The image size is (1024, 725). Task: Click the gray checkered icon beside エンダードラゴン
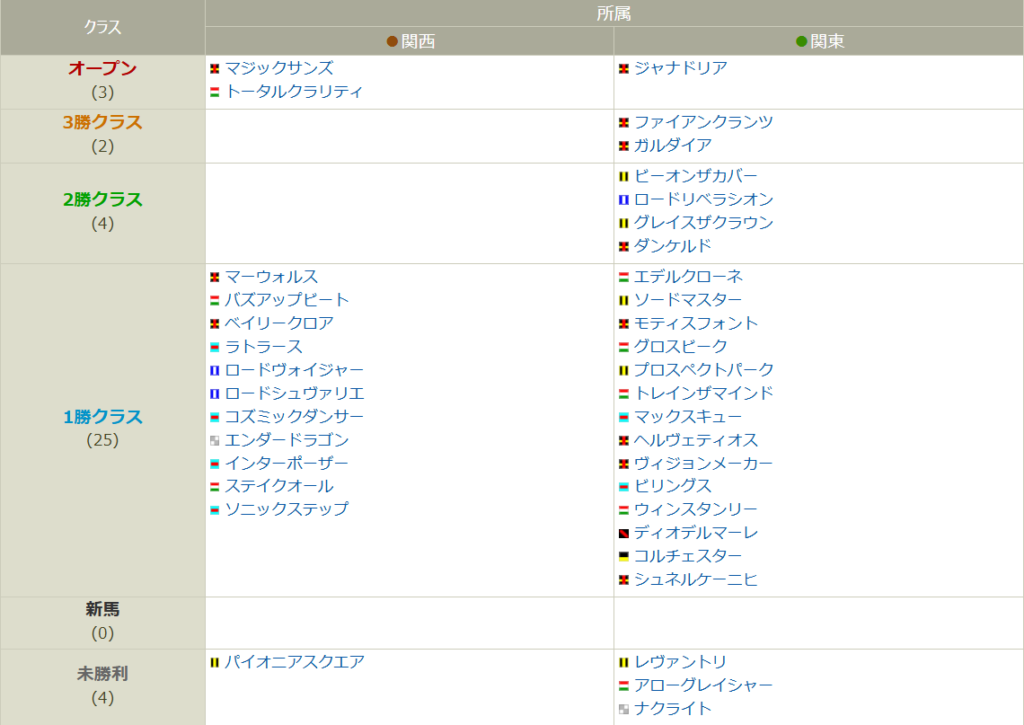click(215, 441)
